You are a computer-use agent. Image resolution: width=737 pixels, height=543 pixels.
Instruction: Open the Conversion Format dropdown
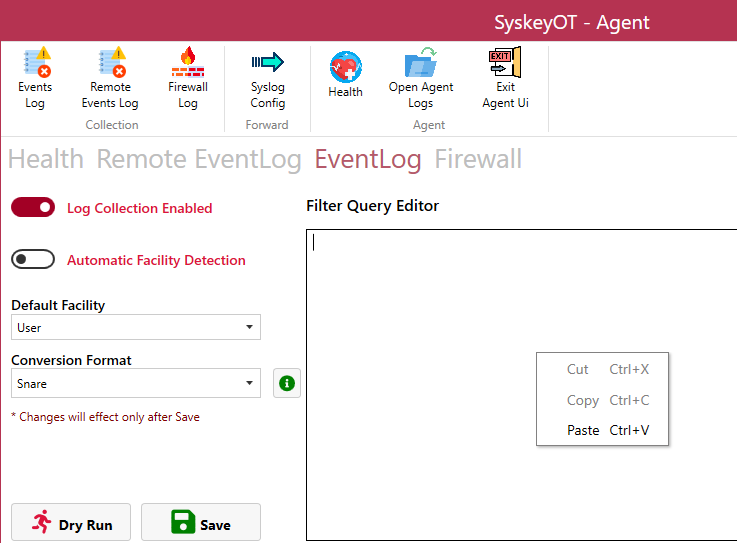(x=136, y=383)
